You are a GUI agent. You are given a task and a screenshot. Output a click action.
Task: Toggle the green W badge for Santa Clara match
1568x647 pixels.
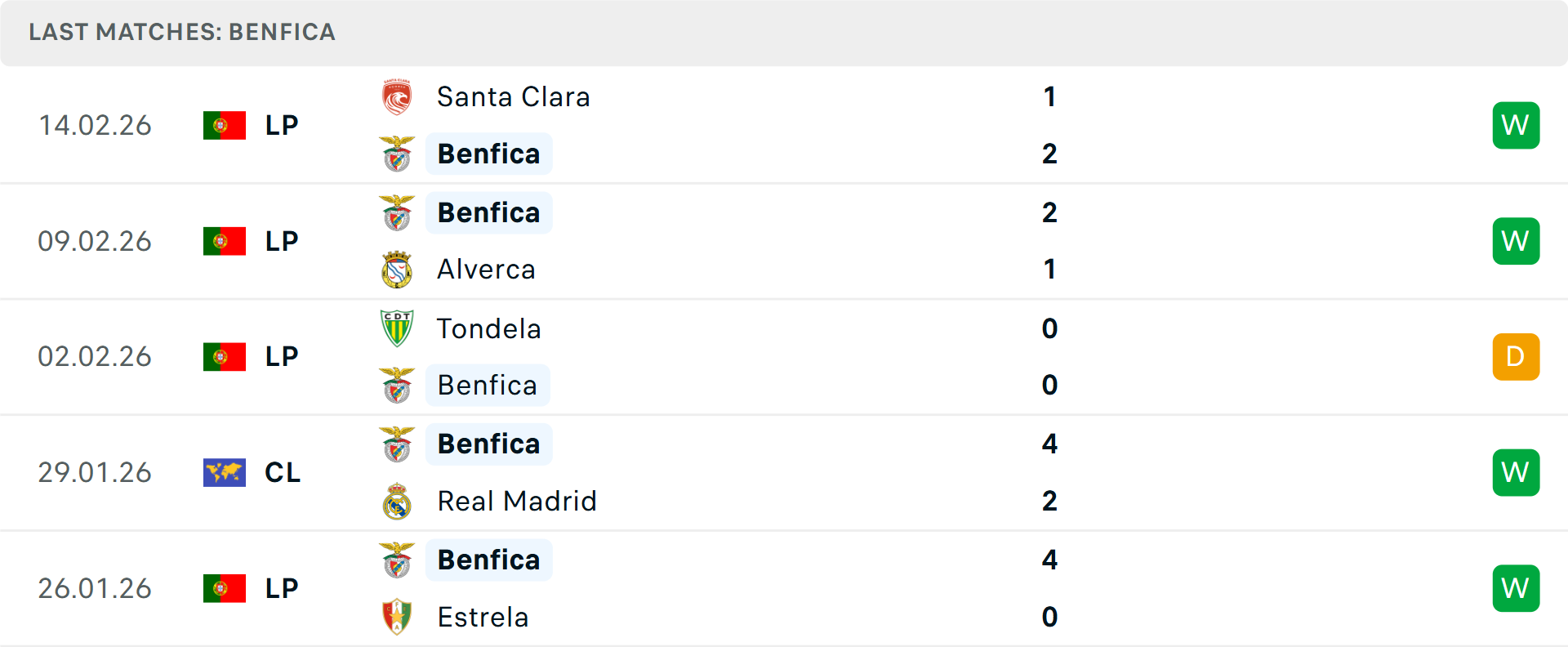(1517, 125)
